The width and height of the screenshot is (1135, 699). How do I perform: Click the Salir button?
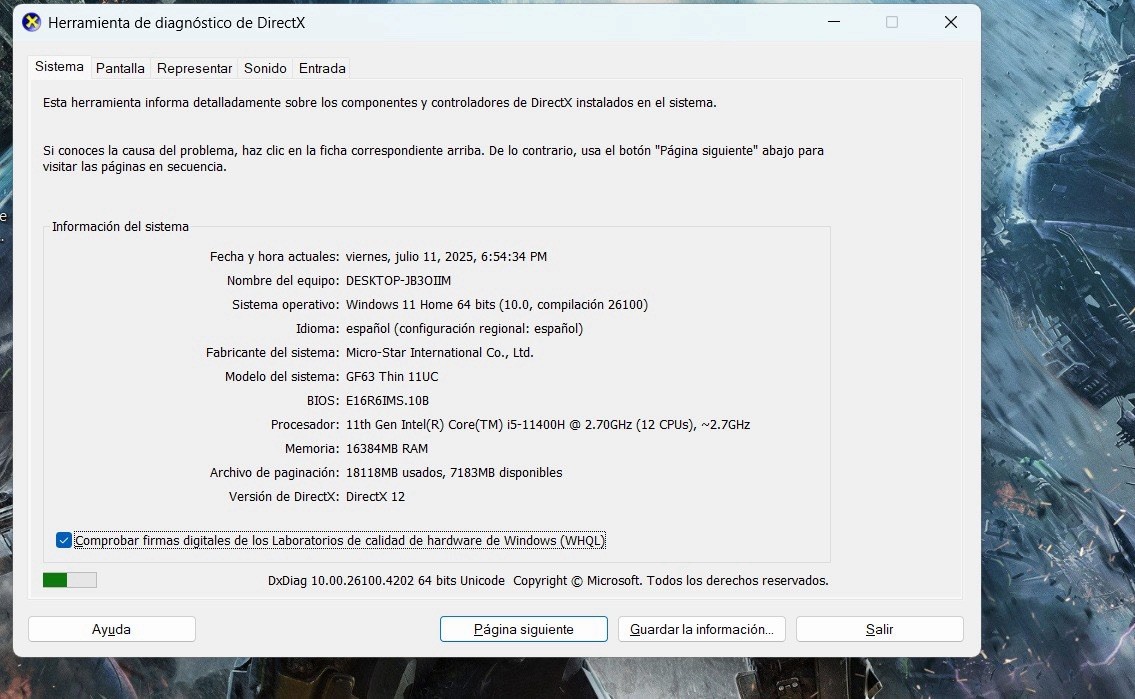(879, 629)
